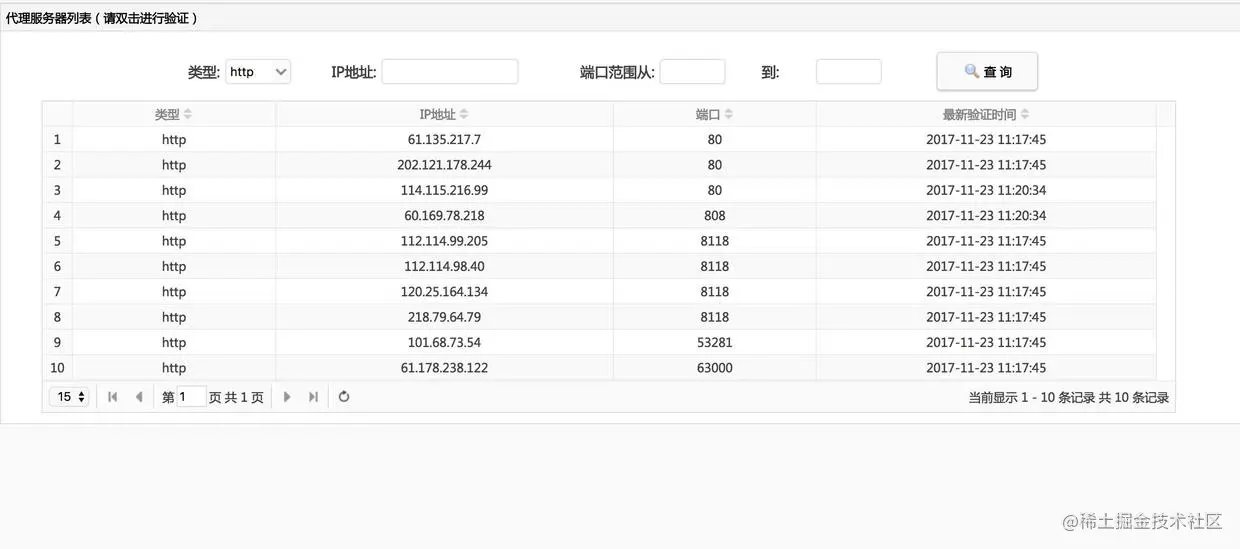Click port cell 63000
The image size is (1240, 549).
(714, 368)
